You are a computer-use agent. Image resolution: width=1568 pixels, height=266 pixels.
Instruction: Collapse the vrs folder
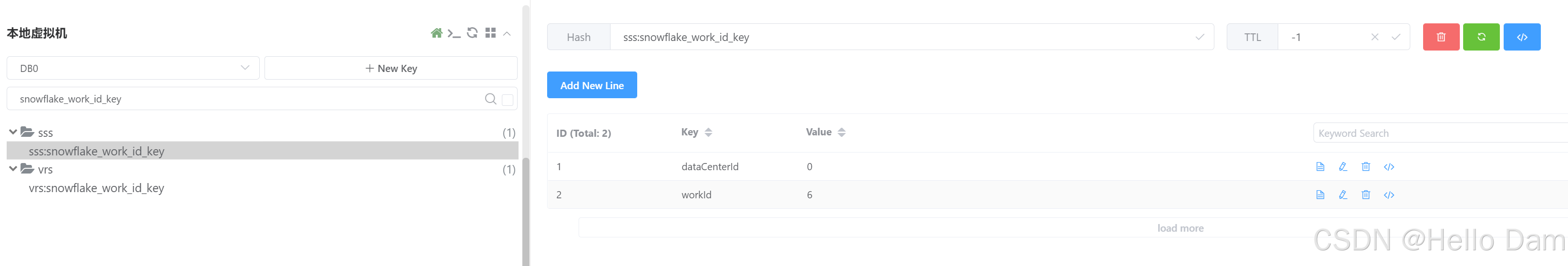tap(13, 169)
